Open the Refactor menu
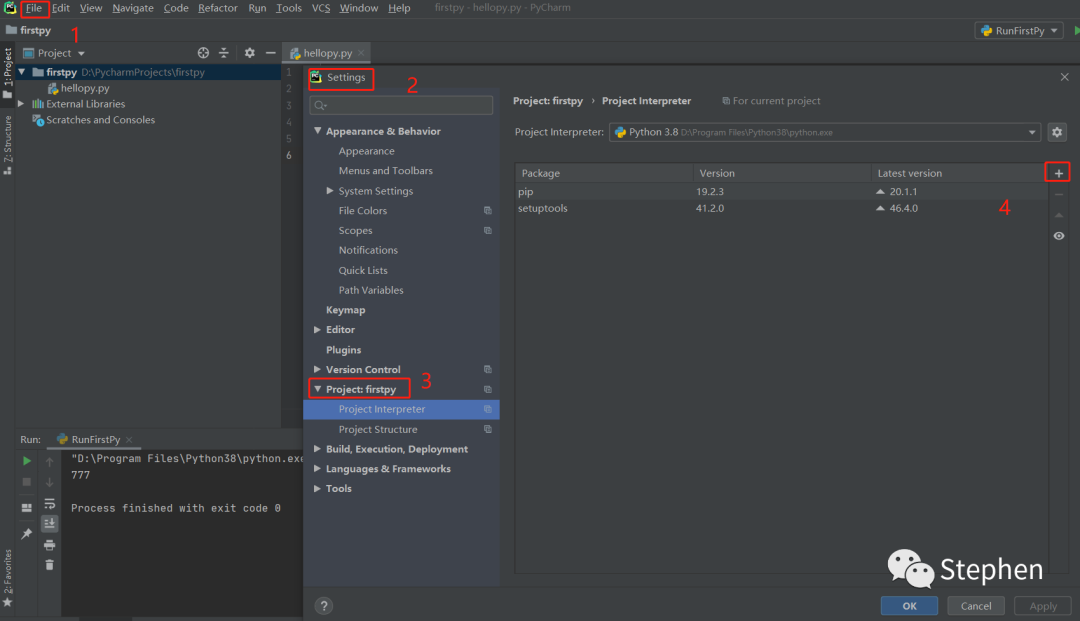 [218, 8]
